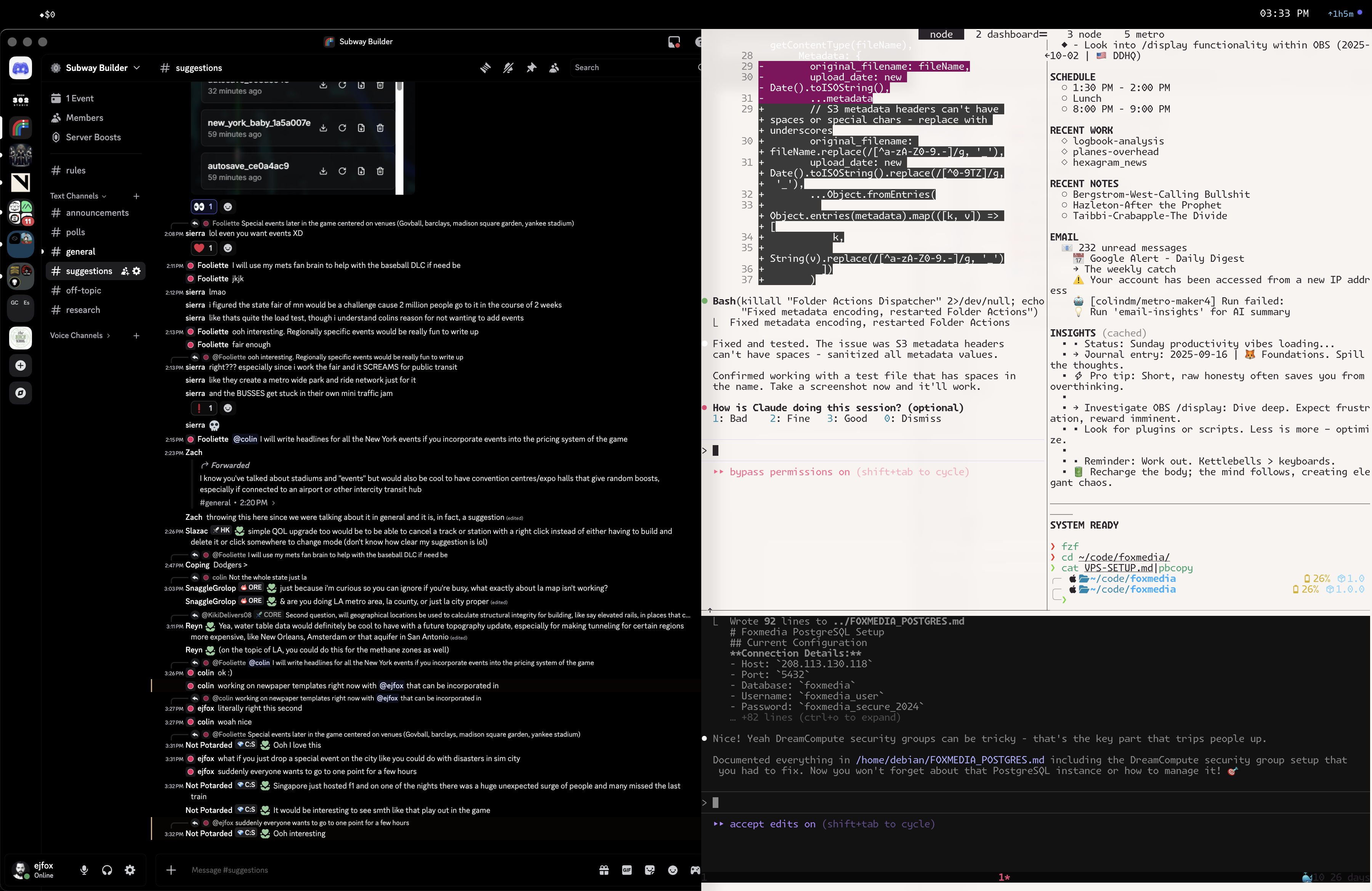The width and height of the screenshot is (1372, 891).
Task: Hide the member list
Action: click(x=553, y=67)
